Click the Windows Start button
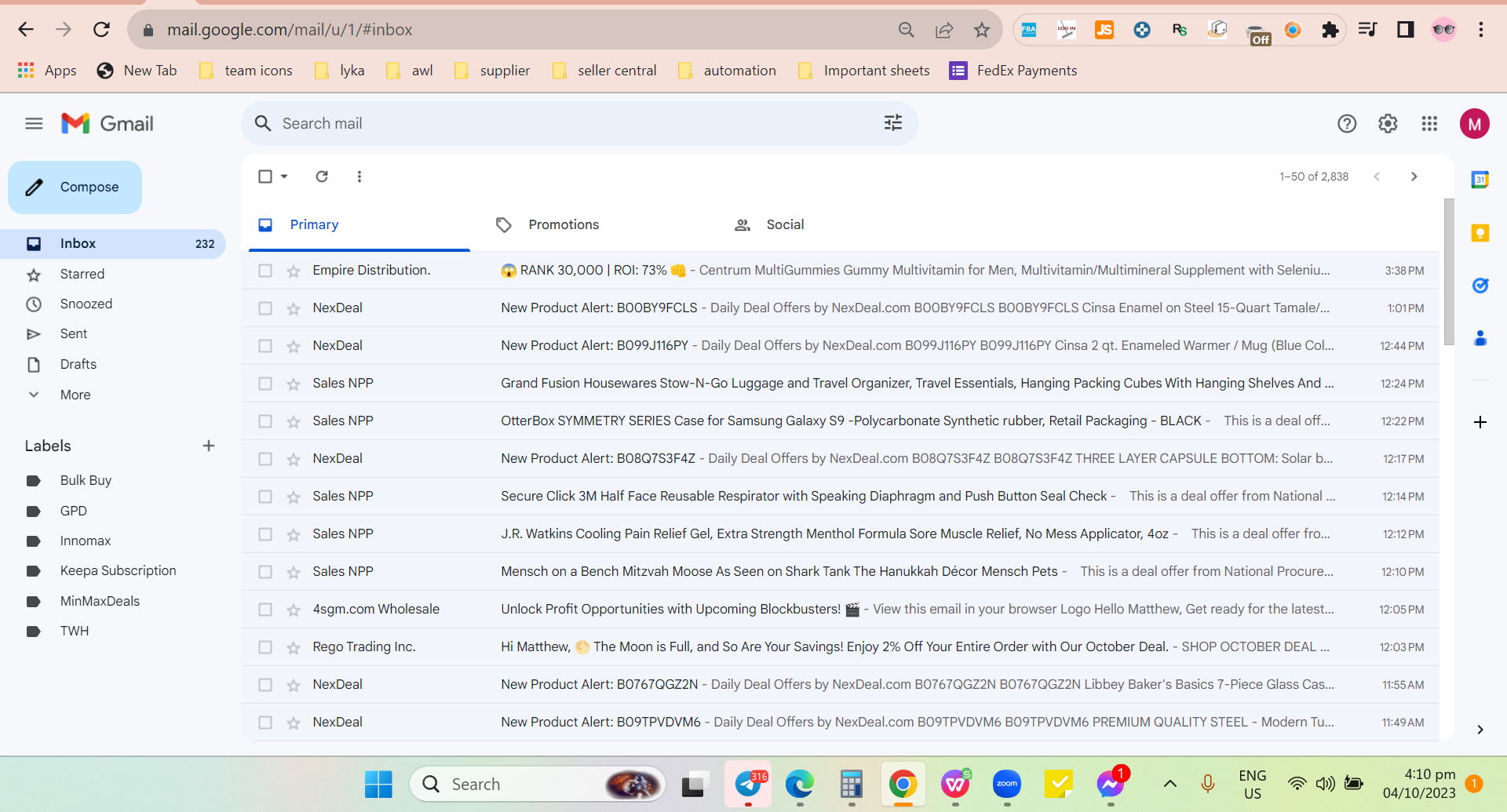Viewport: 1507px width, 812px height. point(378,783)
